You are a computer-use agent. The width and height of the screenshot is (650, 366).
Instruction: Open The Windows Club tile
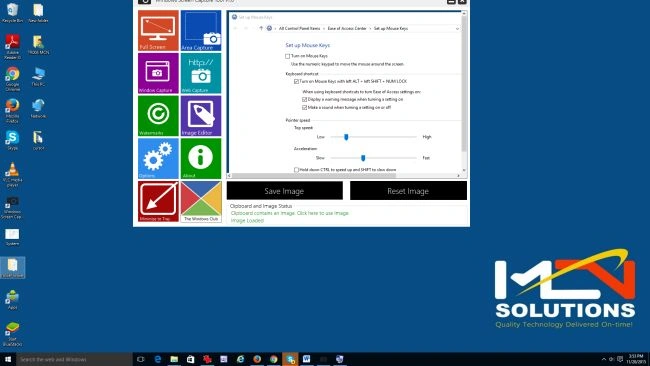[x=201, y=201]
